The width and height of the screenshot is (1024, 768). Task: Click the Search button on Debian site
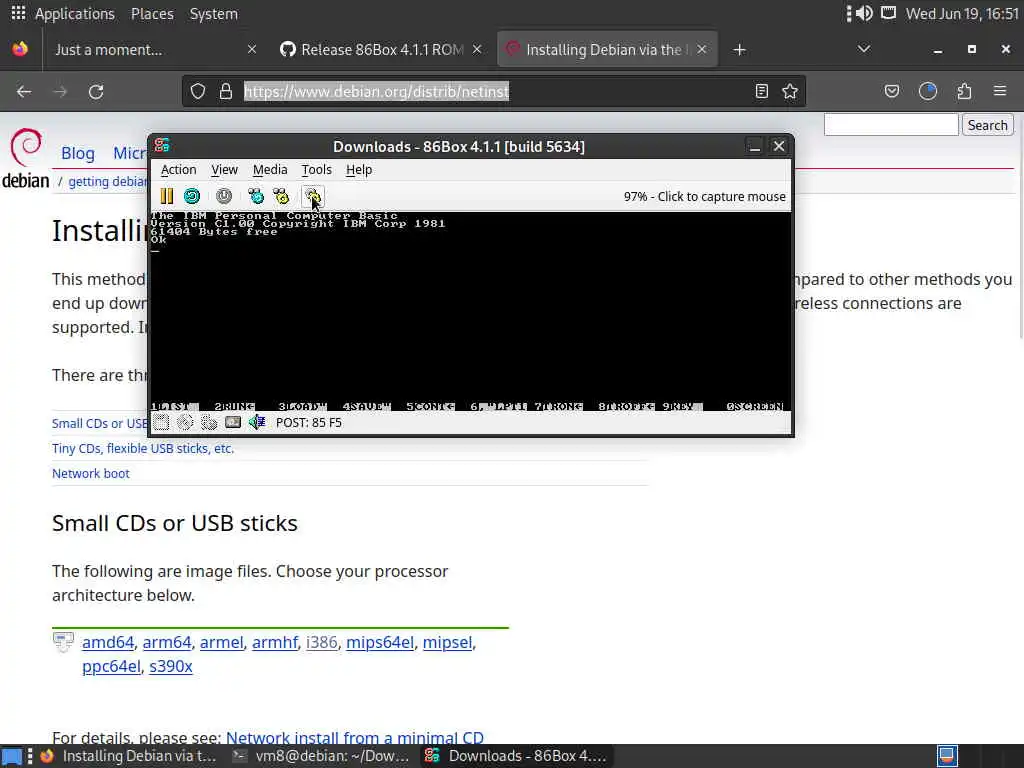point(987,125)
